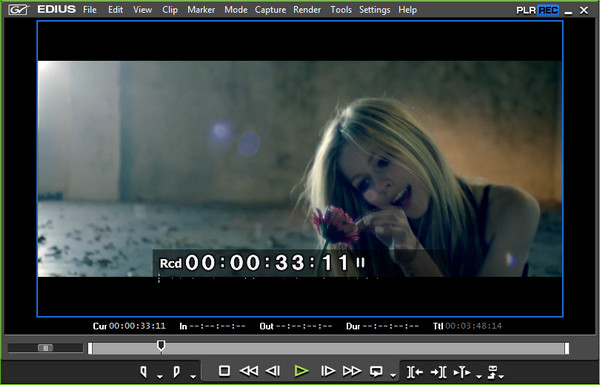
Task: Open the Tools menu
Action: [341, 10]
